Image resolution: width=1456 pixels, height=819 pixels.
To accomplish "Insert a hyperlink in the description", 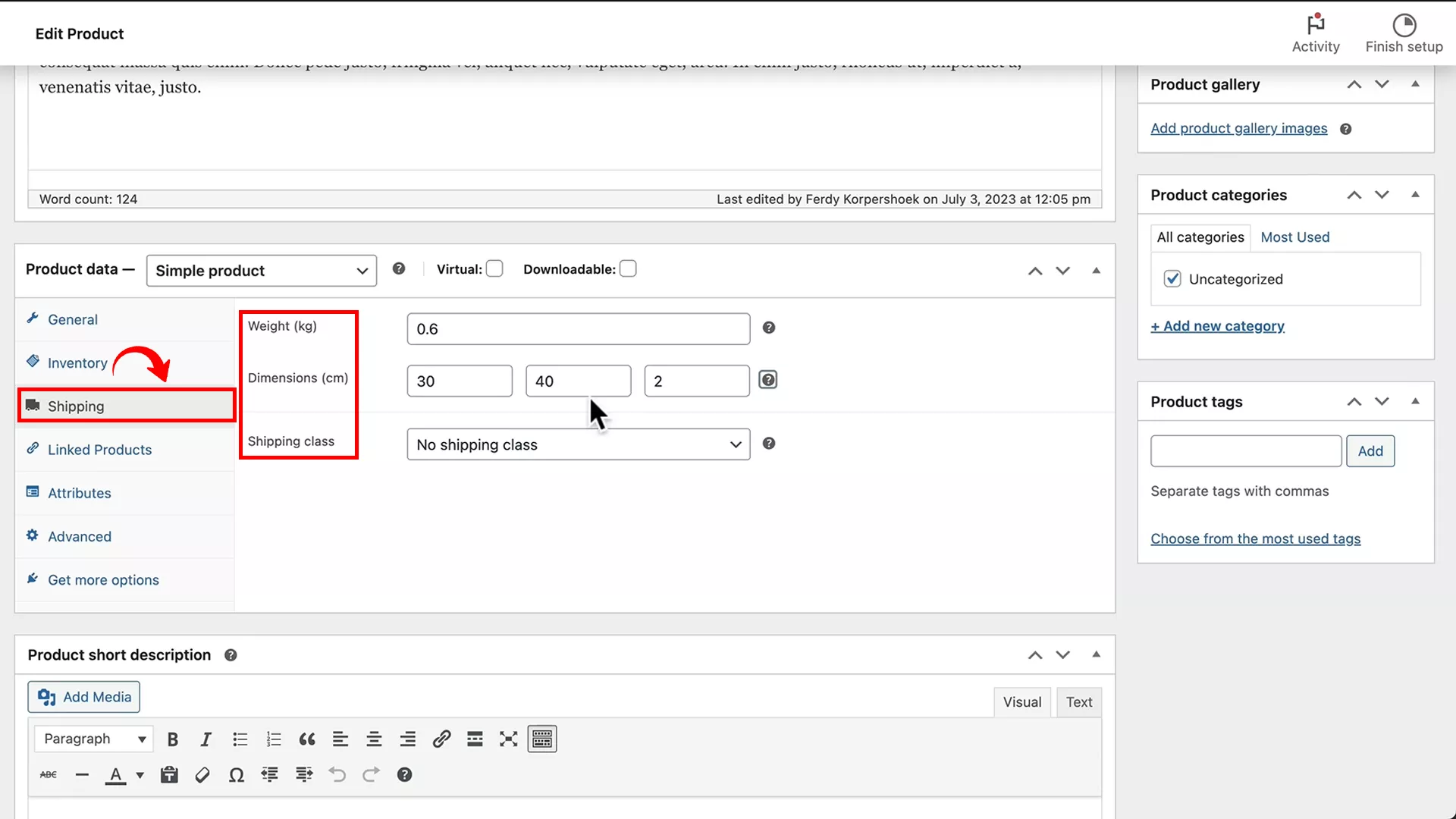I will tap(442, 739).
